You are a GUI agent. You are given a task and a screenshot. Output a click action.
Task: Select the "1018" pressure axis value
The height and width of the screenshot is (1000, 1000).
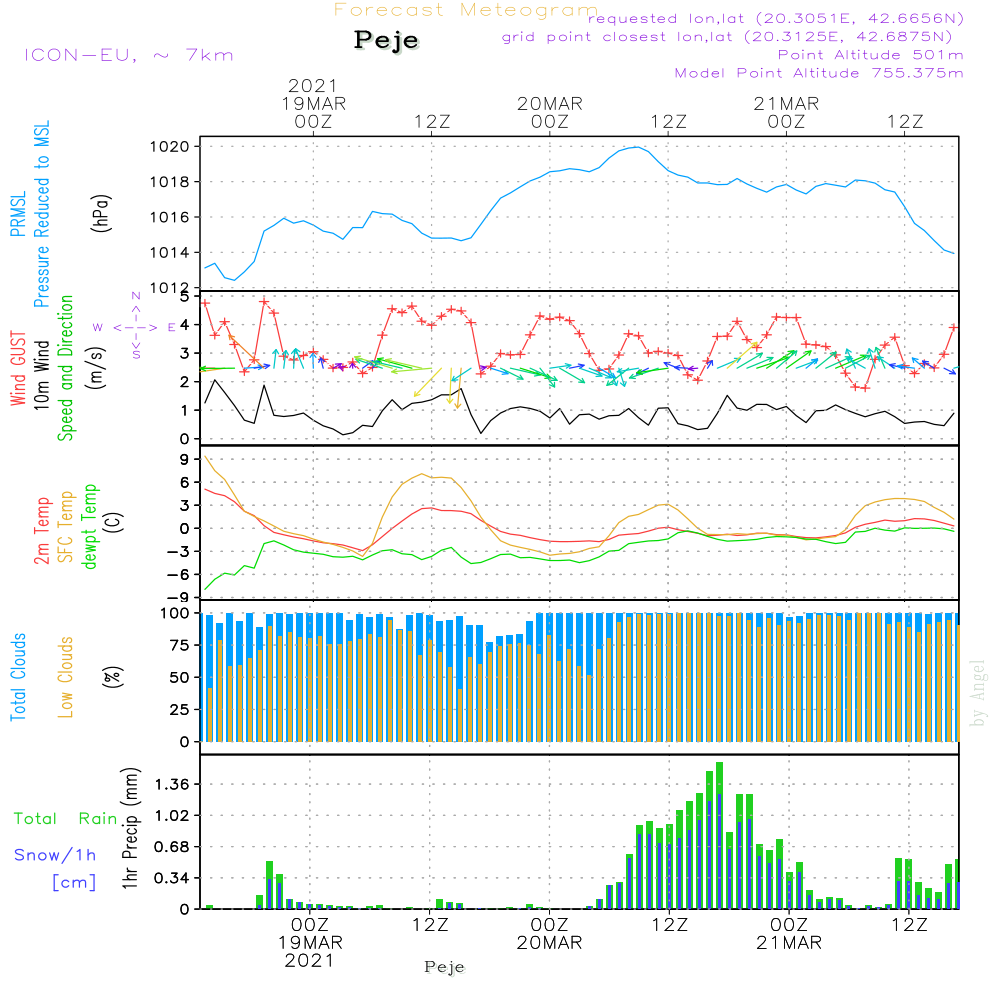point(170,182)
